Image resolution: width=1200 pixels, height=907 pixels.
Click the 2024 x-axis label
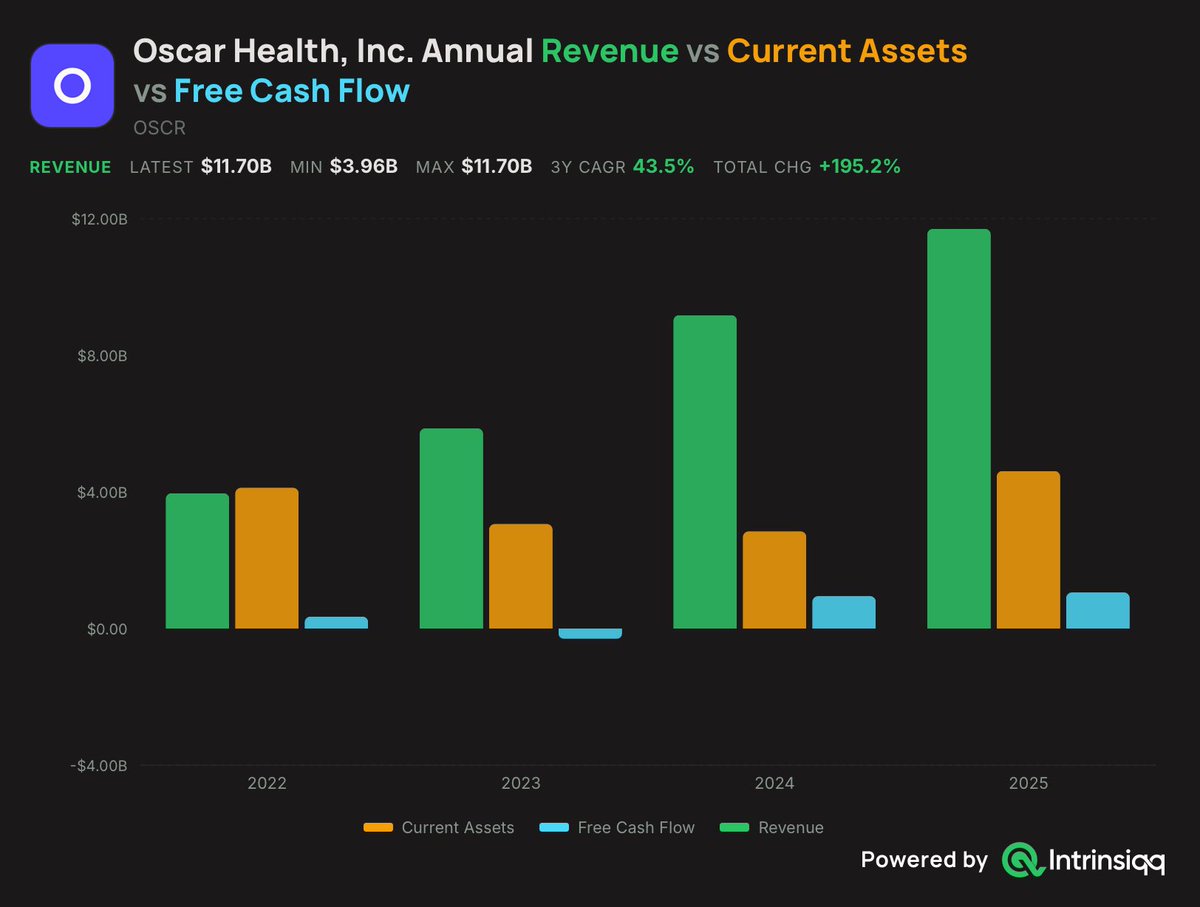tap(775, 784)
